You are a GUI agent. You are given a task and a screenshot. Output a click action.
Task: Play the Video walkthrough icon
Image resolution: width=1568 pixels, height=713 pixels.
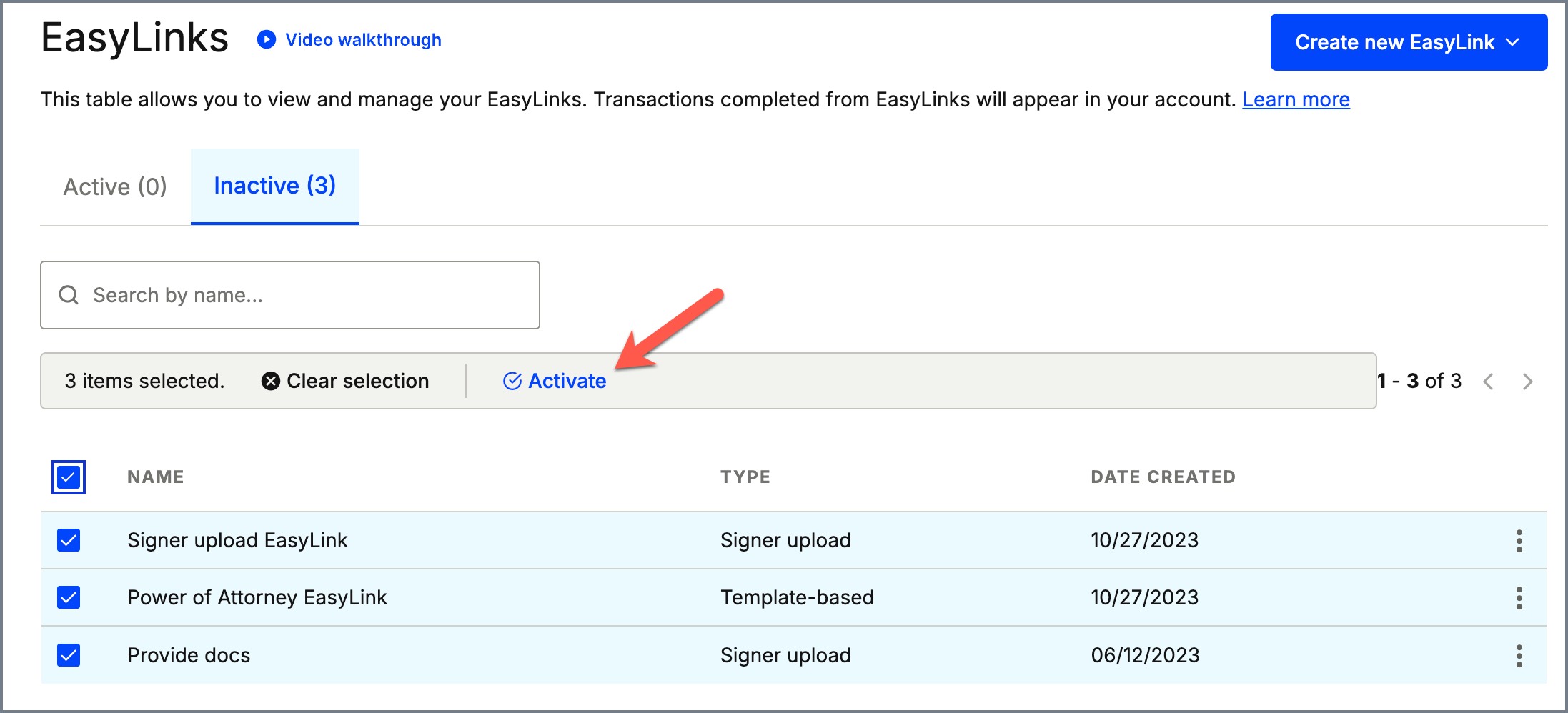click(267, 39)
